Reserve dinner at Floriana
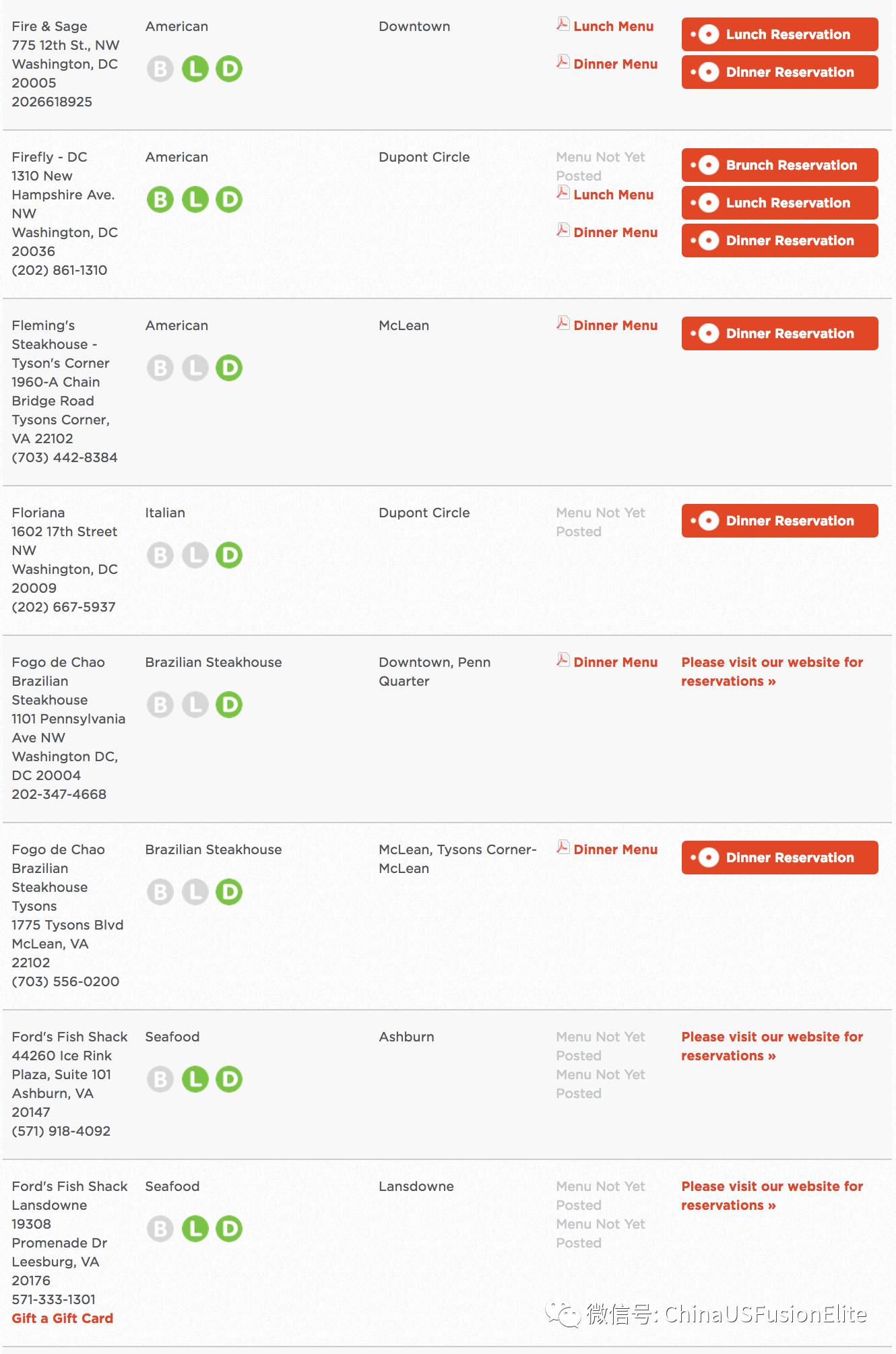The width and height of the screenshot is (896, 1354). point(779,521)
